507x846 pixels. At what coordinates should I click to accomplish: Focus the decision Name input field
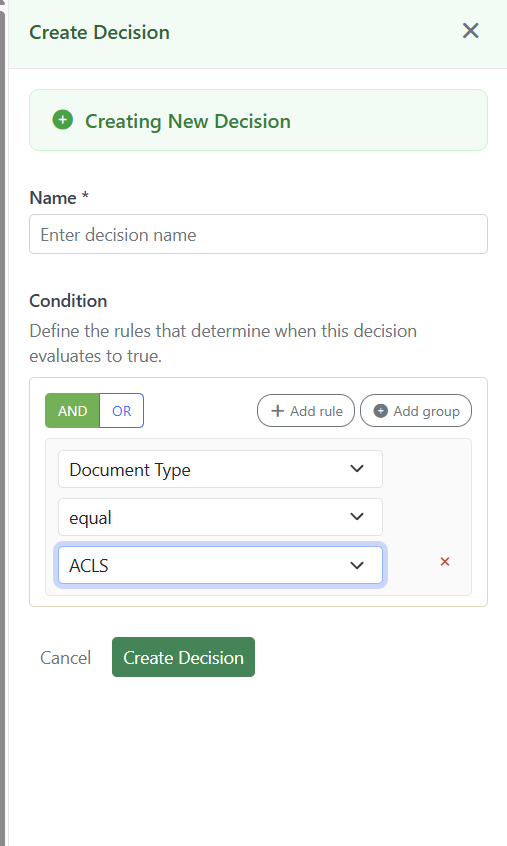point(258,234)
